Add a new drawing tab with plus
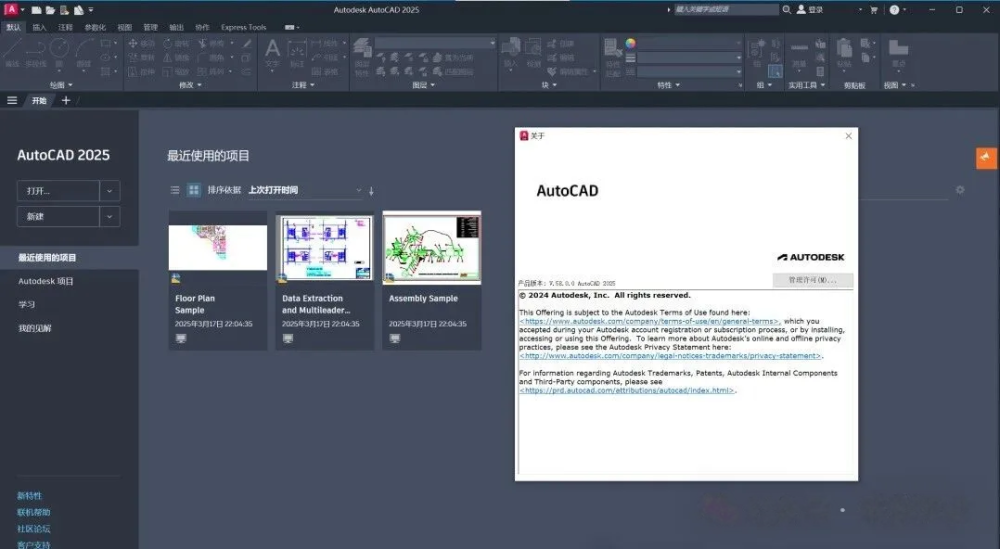 [66, 100]
